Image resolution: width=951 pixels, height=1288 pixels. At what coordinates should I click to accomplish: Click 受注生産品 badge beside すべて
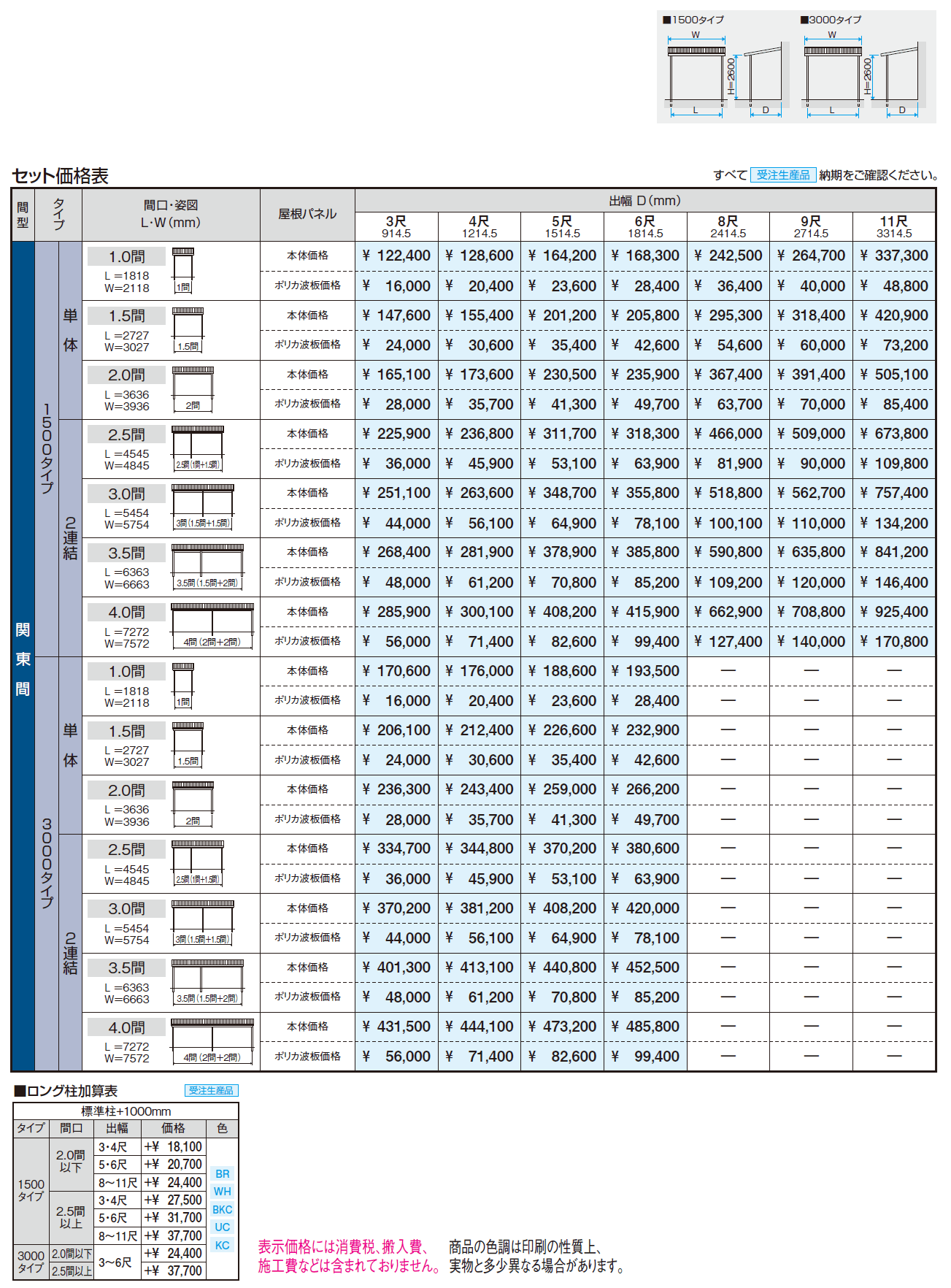(782, 175)
